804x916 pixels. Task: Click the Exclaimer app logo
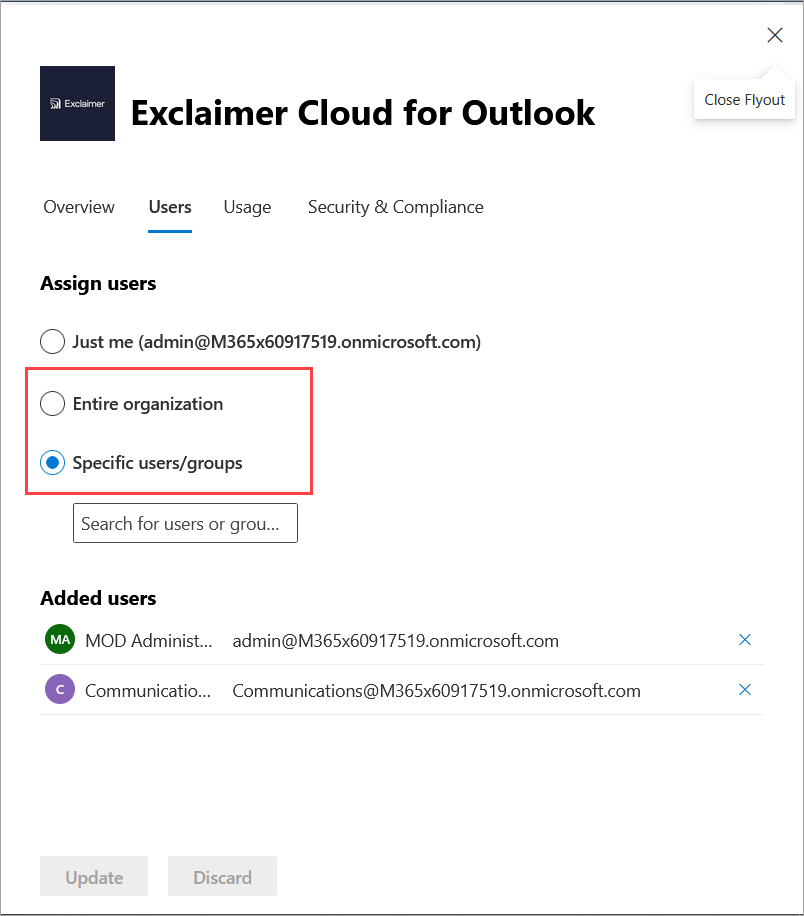tap(77, 103)
